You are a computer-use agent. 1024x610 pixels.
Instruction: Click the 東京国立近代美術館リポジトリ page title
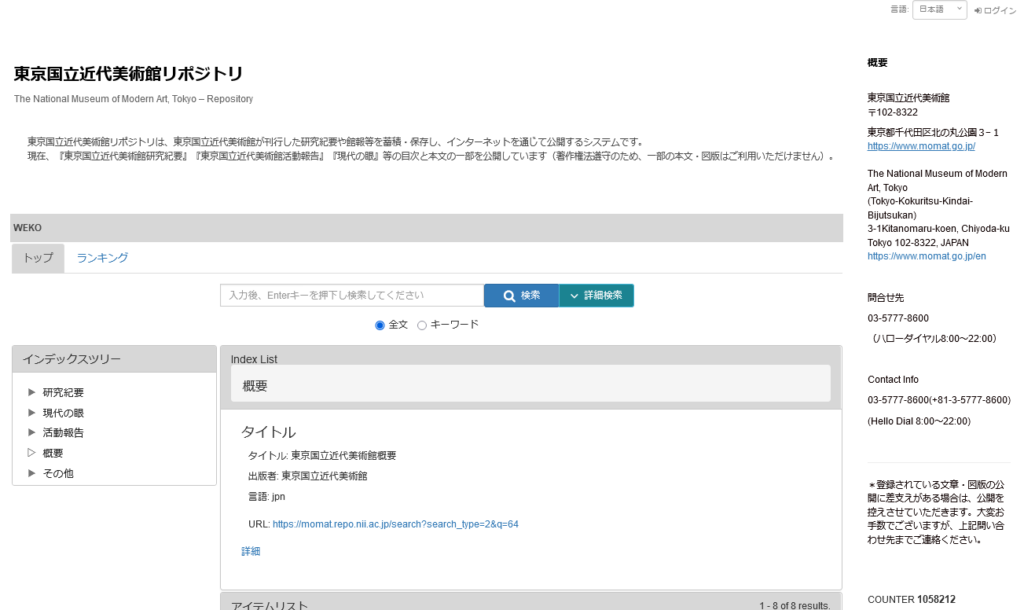(x=128, y=74)
